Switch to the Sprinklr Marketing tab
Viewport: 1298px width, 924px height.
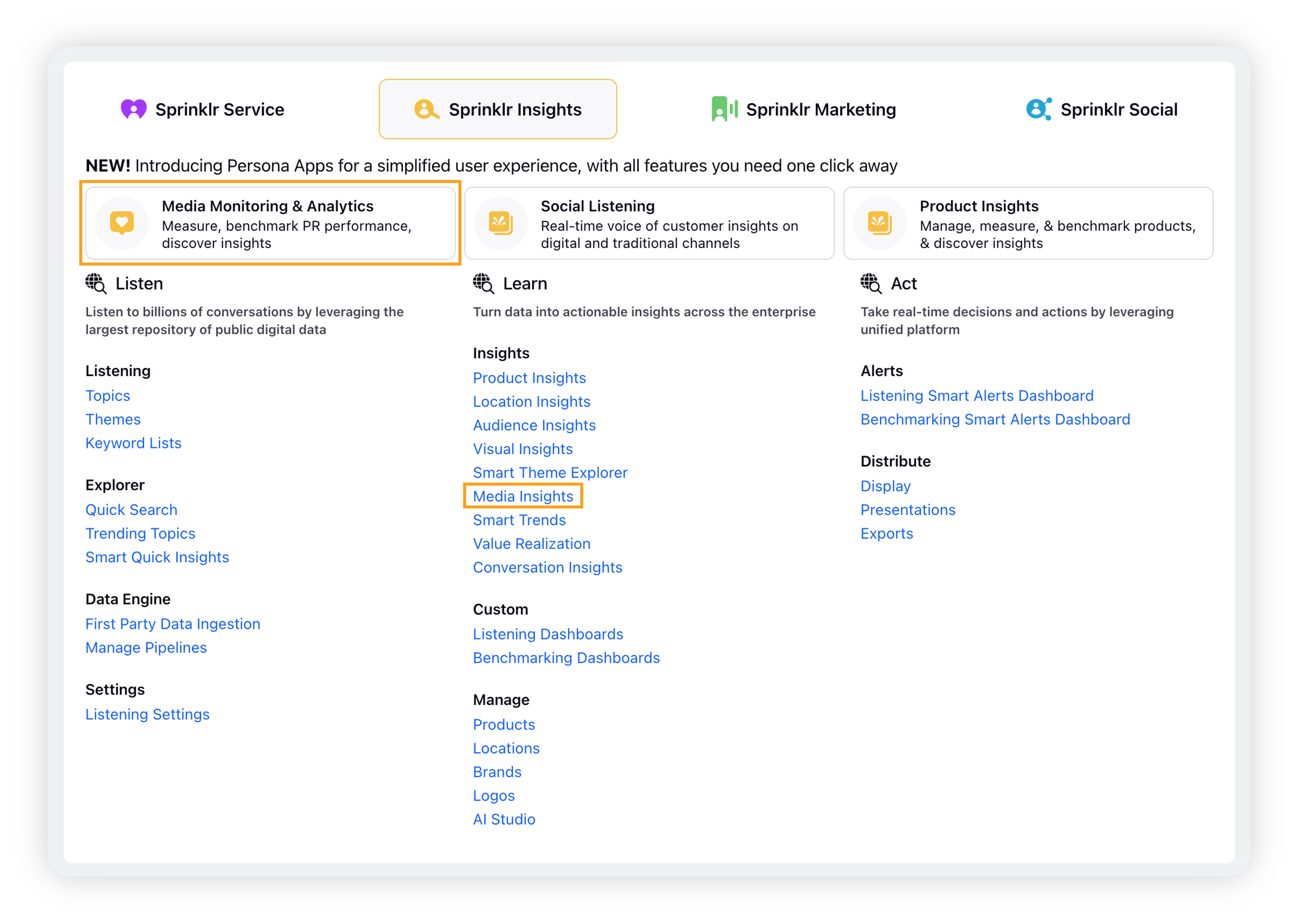click(x=803, y=109)
